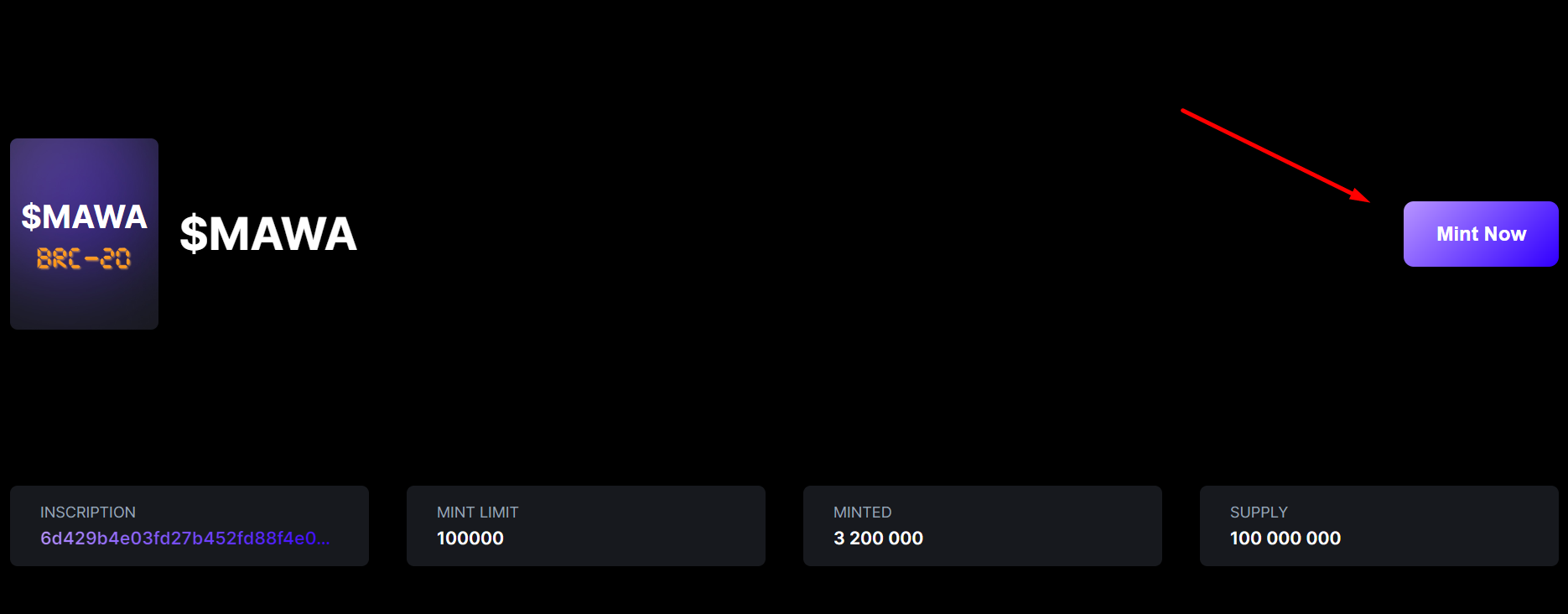Click the large $MAWA page heading
Screen dimensions: 1568x614
pos(268,234)
